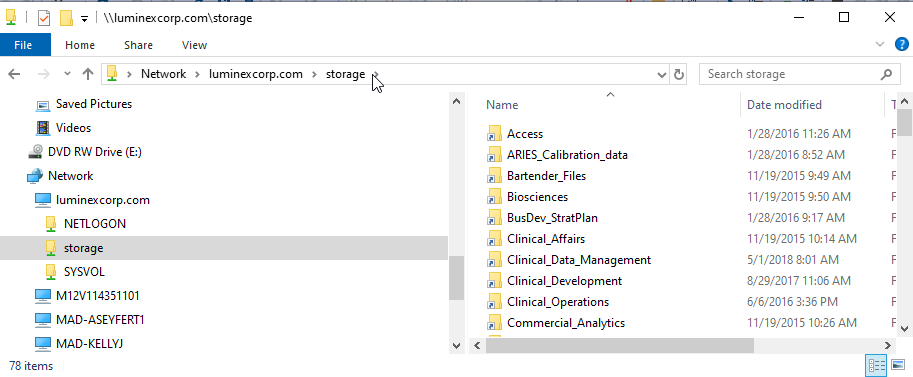Open the File menu tab
Image resolution: width=913 pixels, height=377 pixels.
[25, 45]
